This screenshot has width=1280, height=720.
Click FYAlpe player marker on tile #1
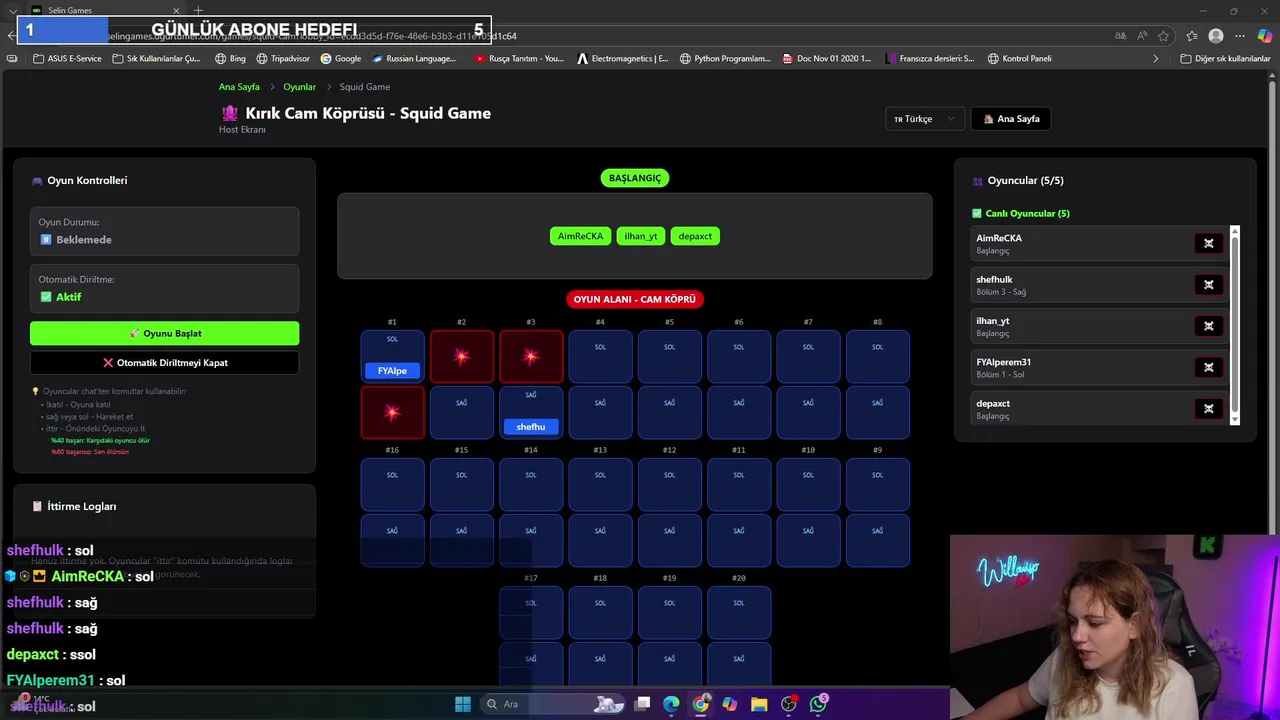[x=392, y=371]
